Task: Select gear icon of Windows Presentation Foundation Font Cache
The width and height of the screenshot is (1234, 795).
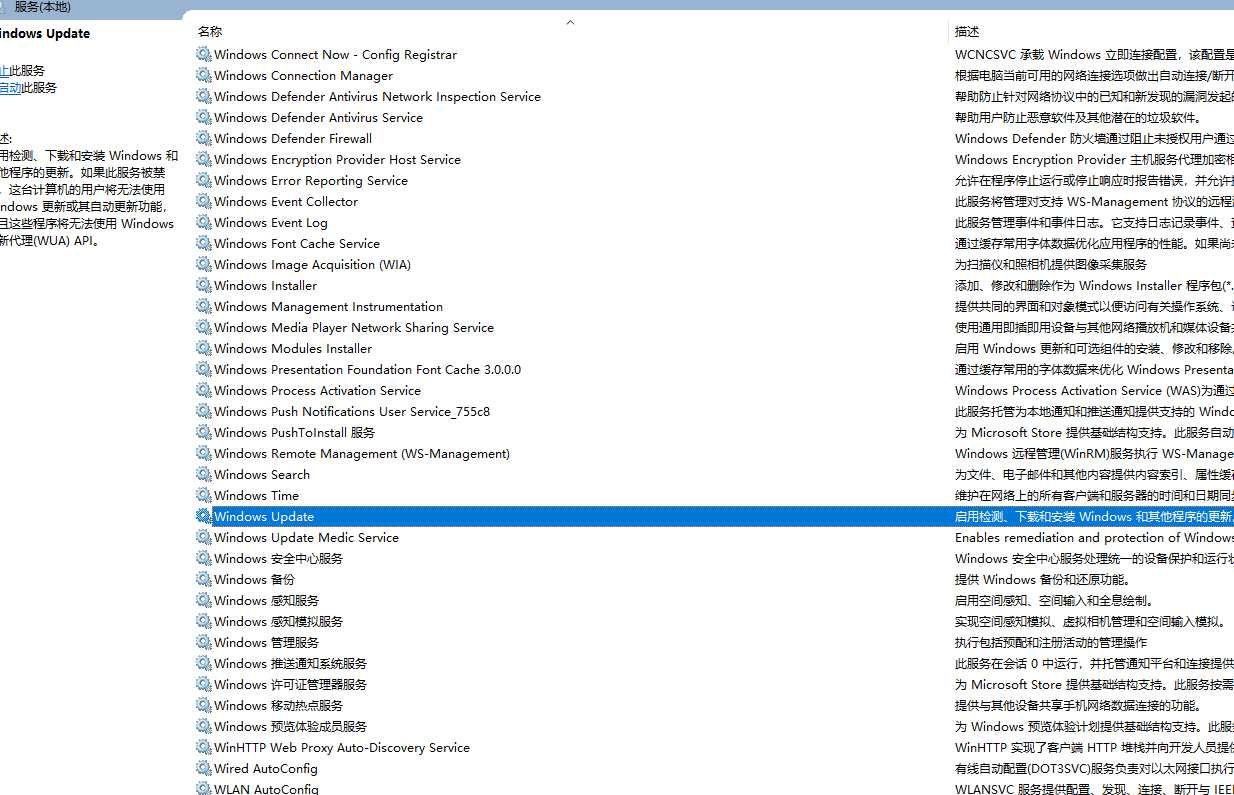Action: pyautogui.click(x=204, y=370)
